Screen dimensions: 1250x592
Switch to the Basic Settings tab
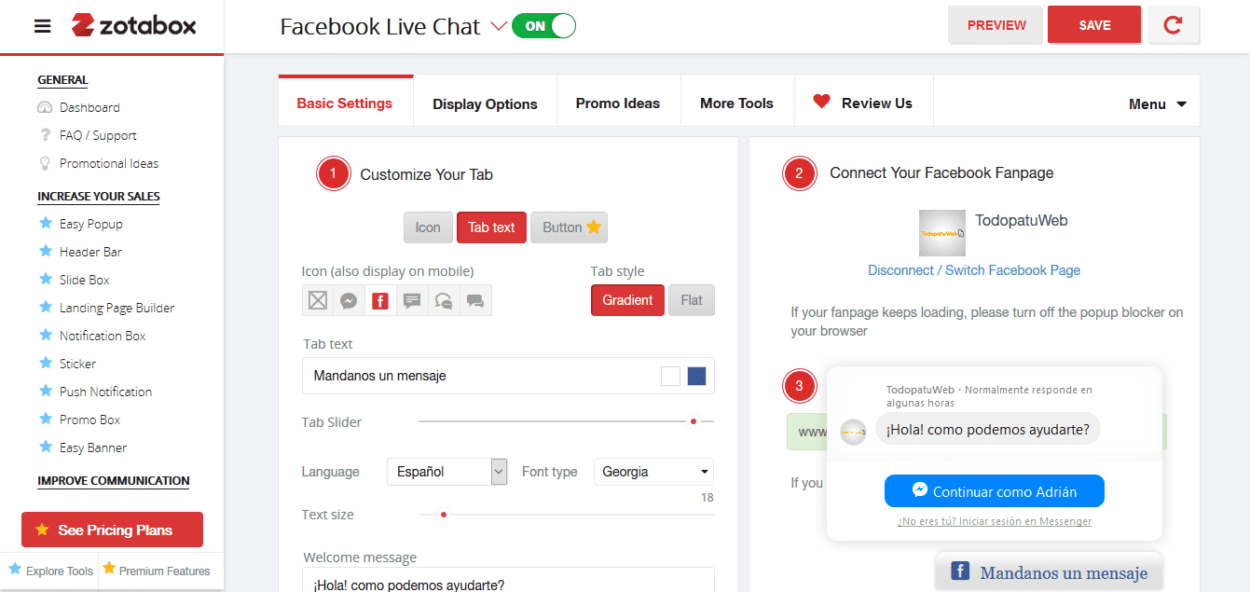[x=345, y=103]
